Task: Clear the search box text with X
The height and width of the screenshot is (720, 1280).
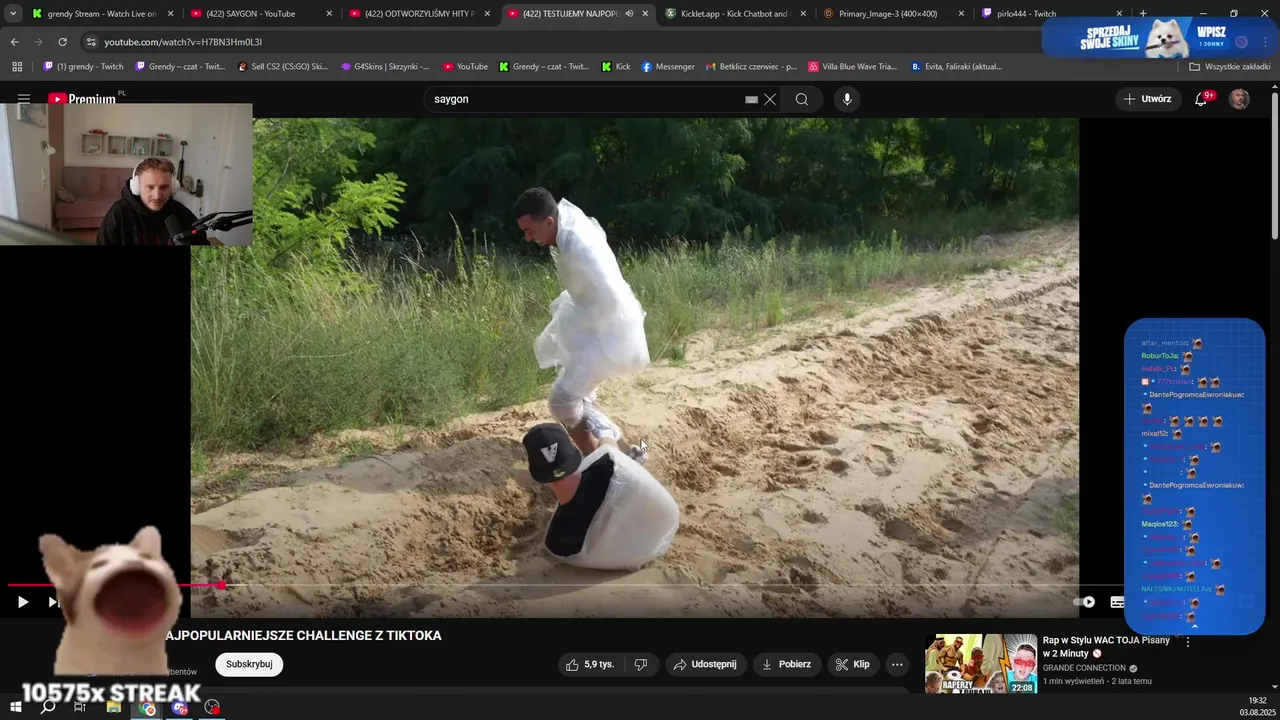Action: pos(770,99)
